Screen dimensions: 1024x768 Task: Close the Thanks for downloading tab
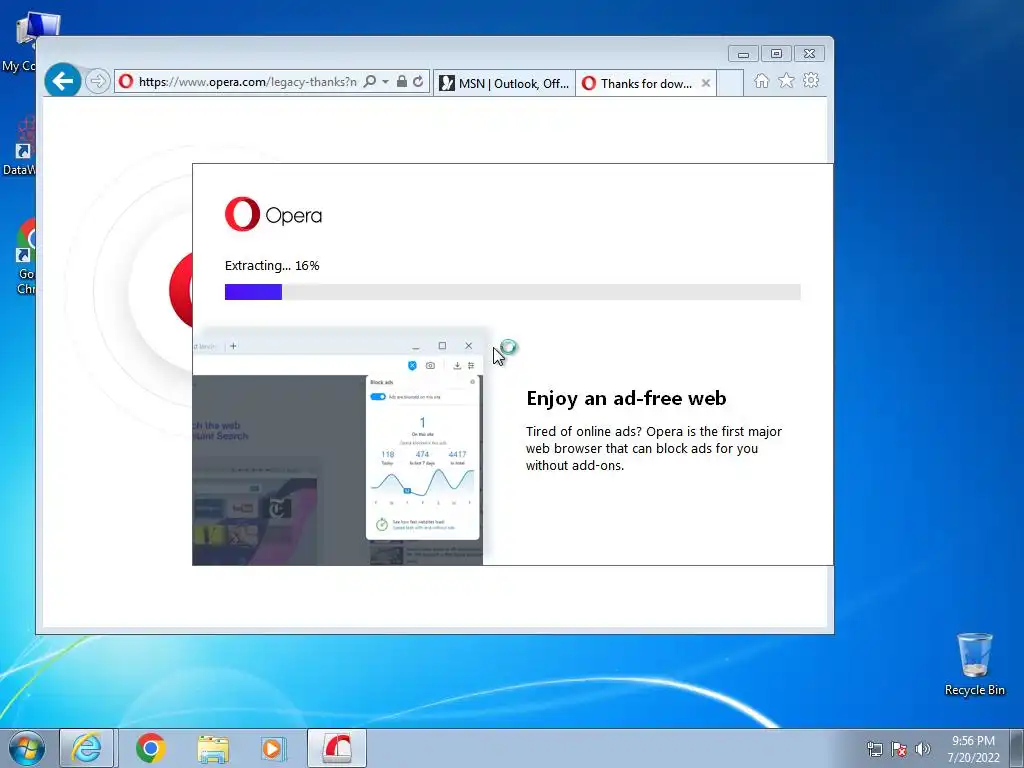[x=705, y=84]
